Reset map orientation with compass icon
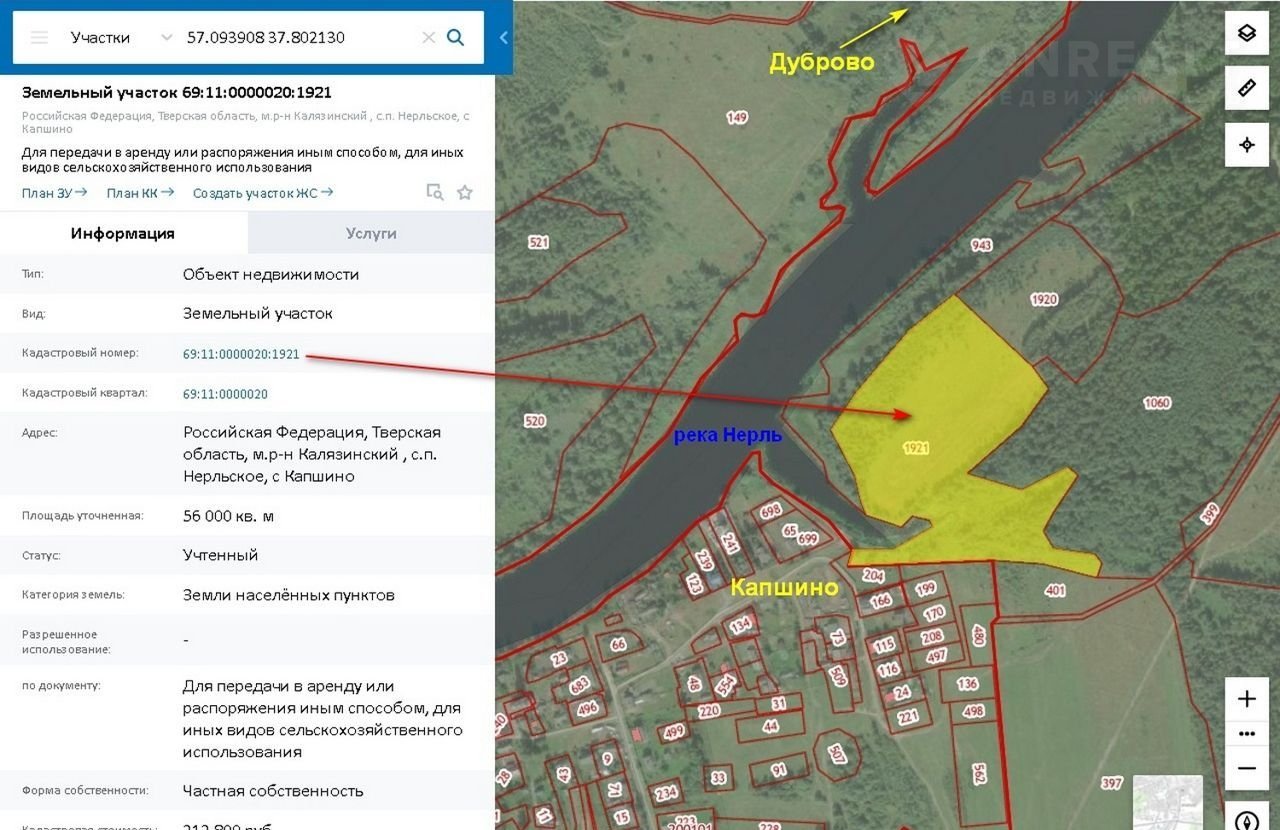 (x=1246, y=820)
